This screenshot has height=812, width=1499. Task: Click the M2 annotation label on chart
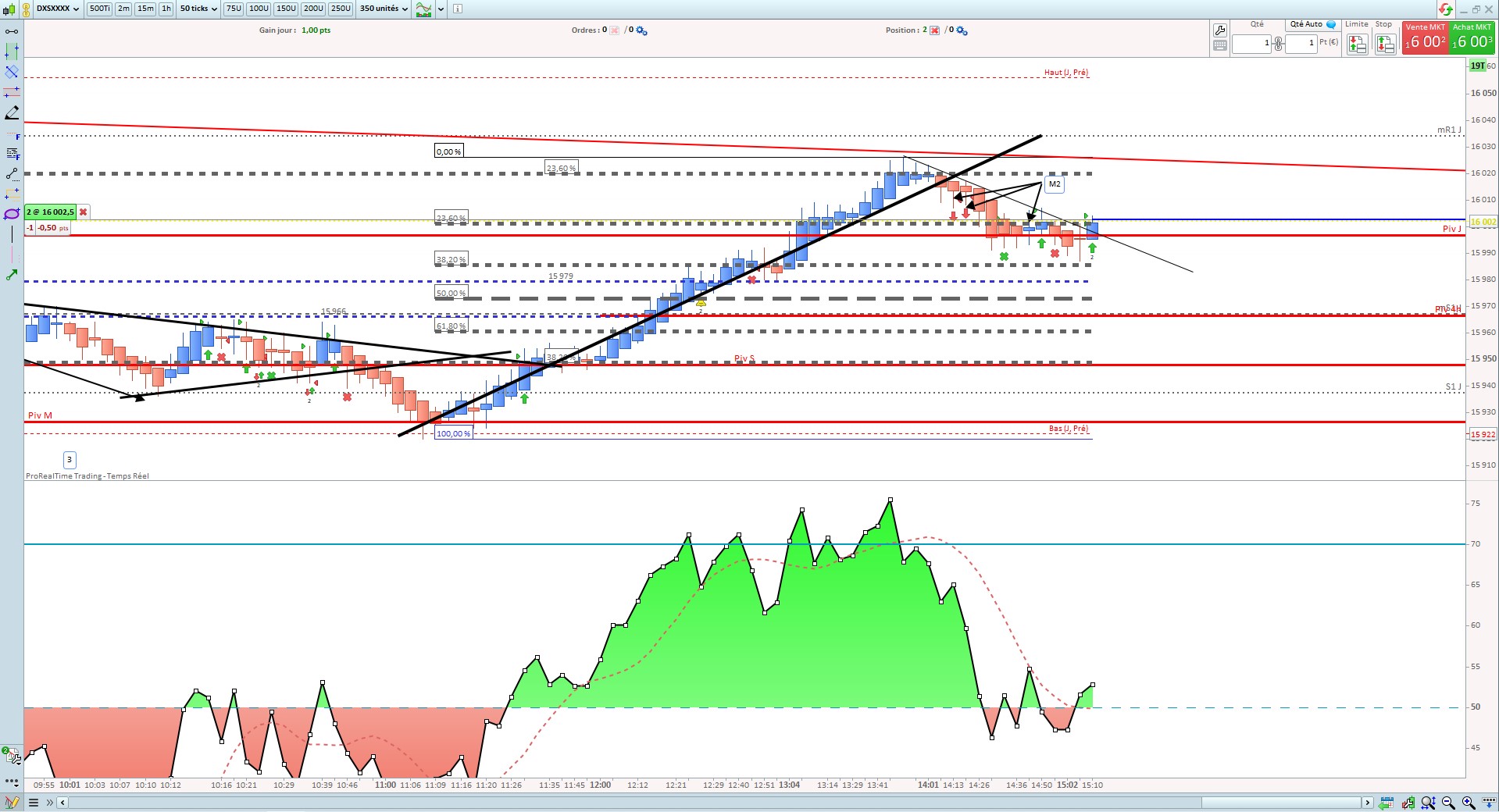click(1055, 184)
